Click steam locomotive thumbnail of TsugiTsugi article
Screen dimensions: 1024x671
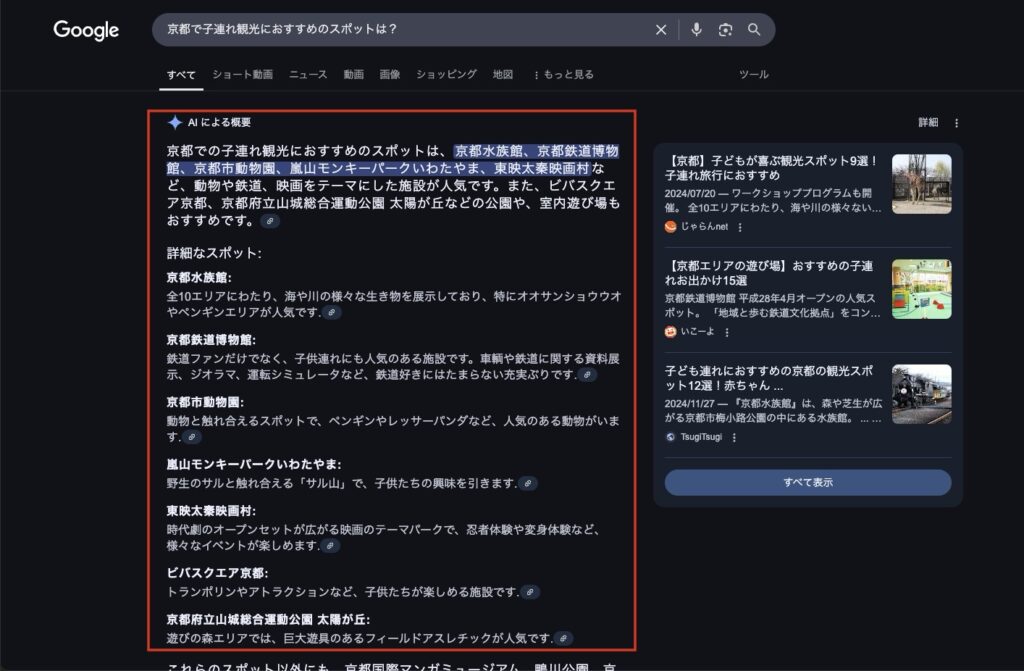click(x=921, y=395)
